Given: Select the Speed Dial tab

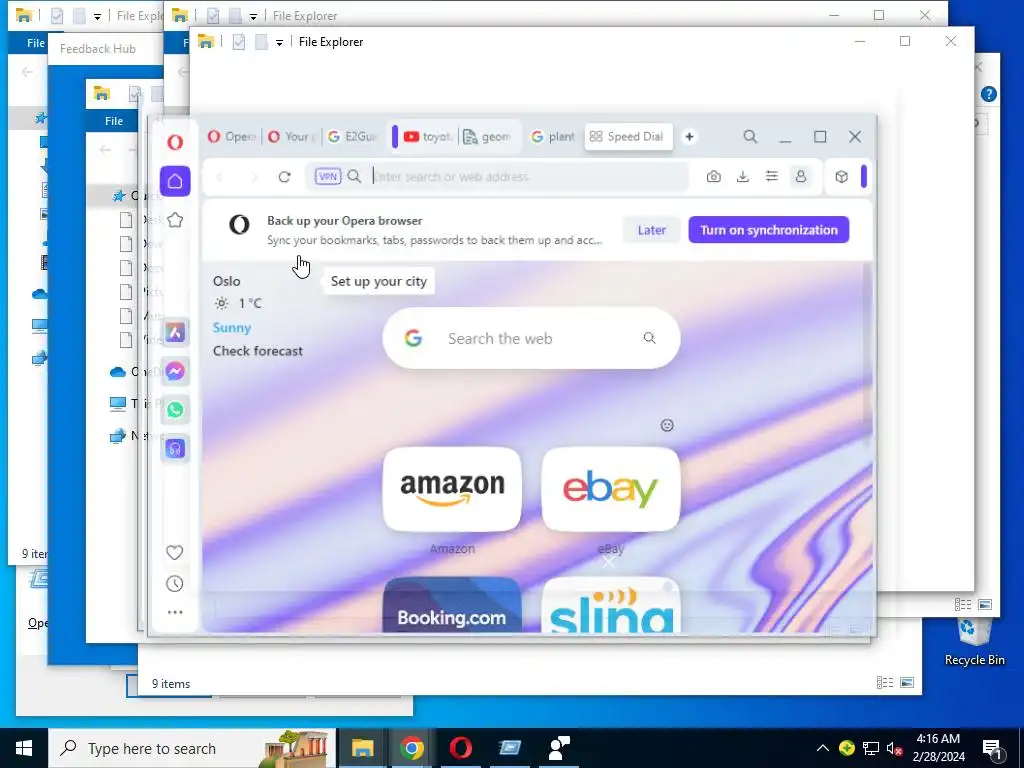Looking at the screenshot, I should coord(628,136).
